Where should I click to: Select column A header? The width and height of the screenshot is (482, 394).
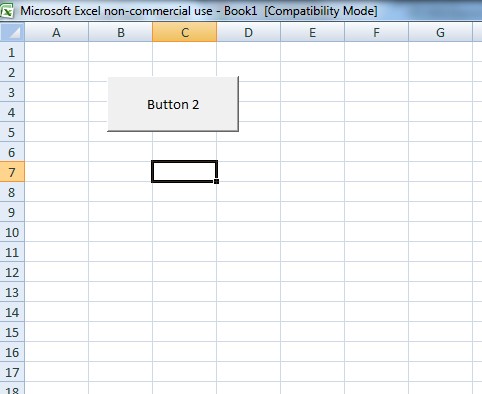coord(57,32)
